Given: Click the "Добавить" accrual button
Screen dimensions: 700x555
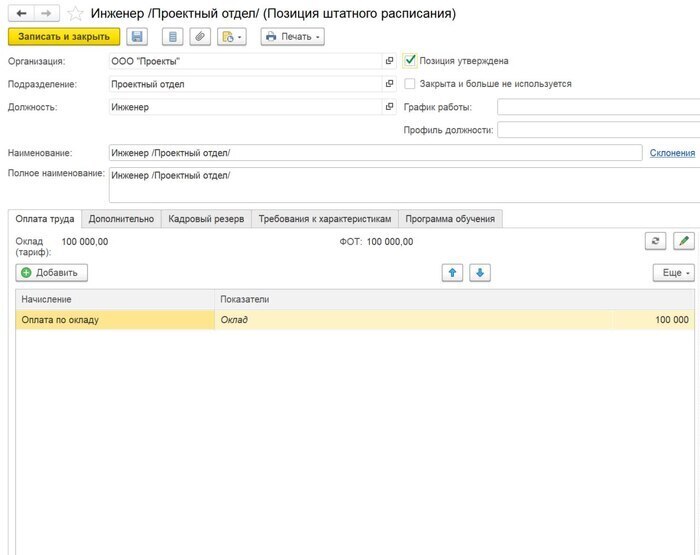Looking at the screenshot, I should pyautogui.click(x=52, y=273).
